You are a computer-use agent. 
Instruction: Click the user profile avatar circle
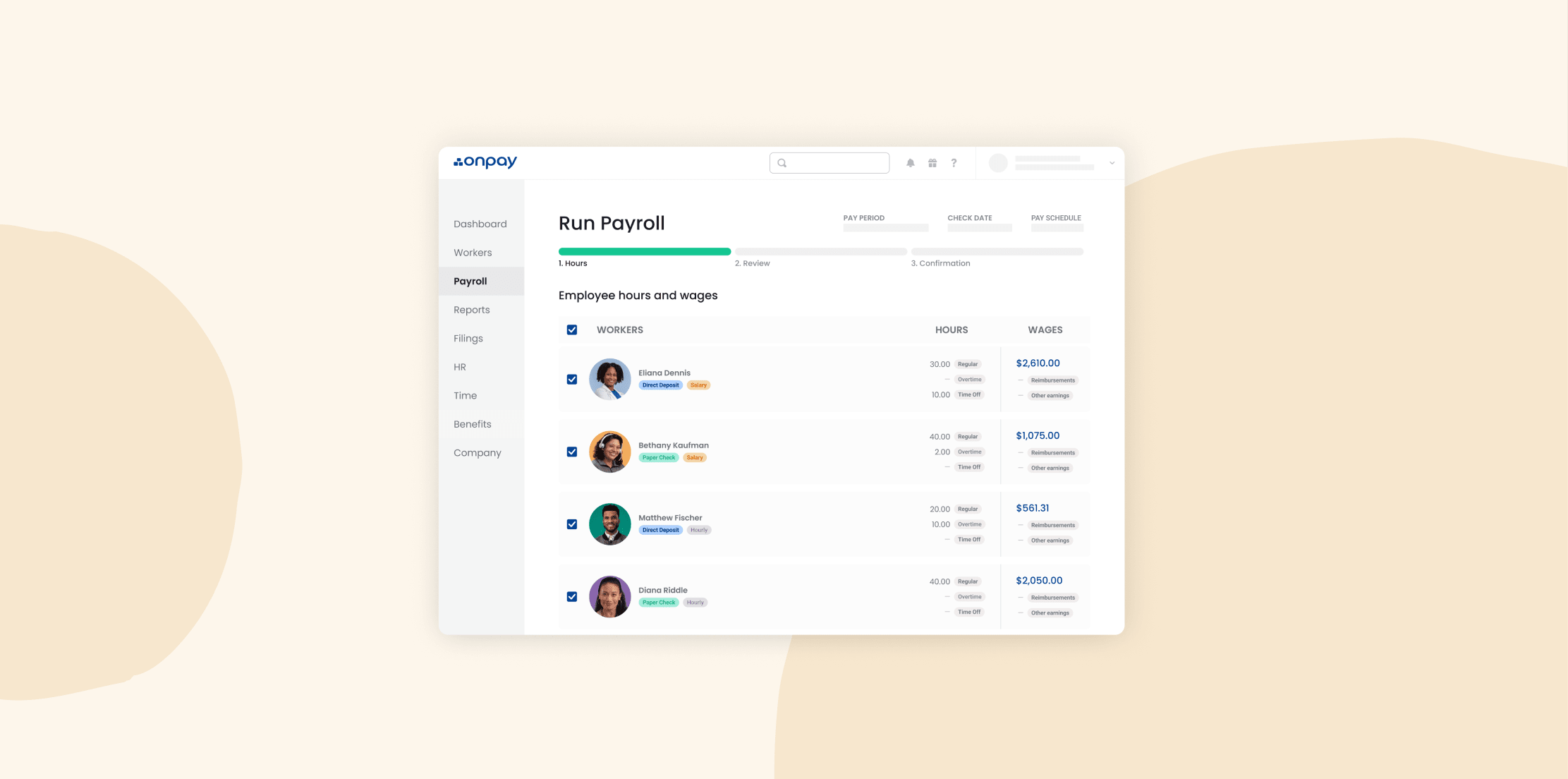[x=998, y=163]
